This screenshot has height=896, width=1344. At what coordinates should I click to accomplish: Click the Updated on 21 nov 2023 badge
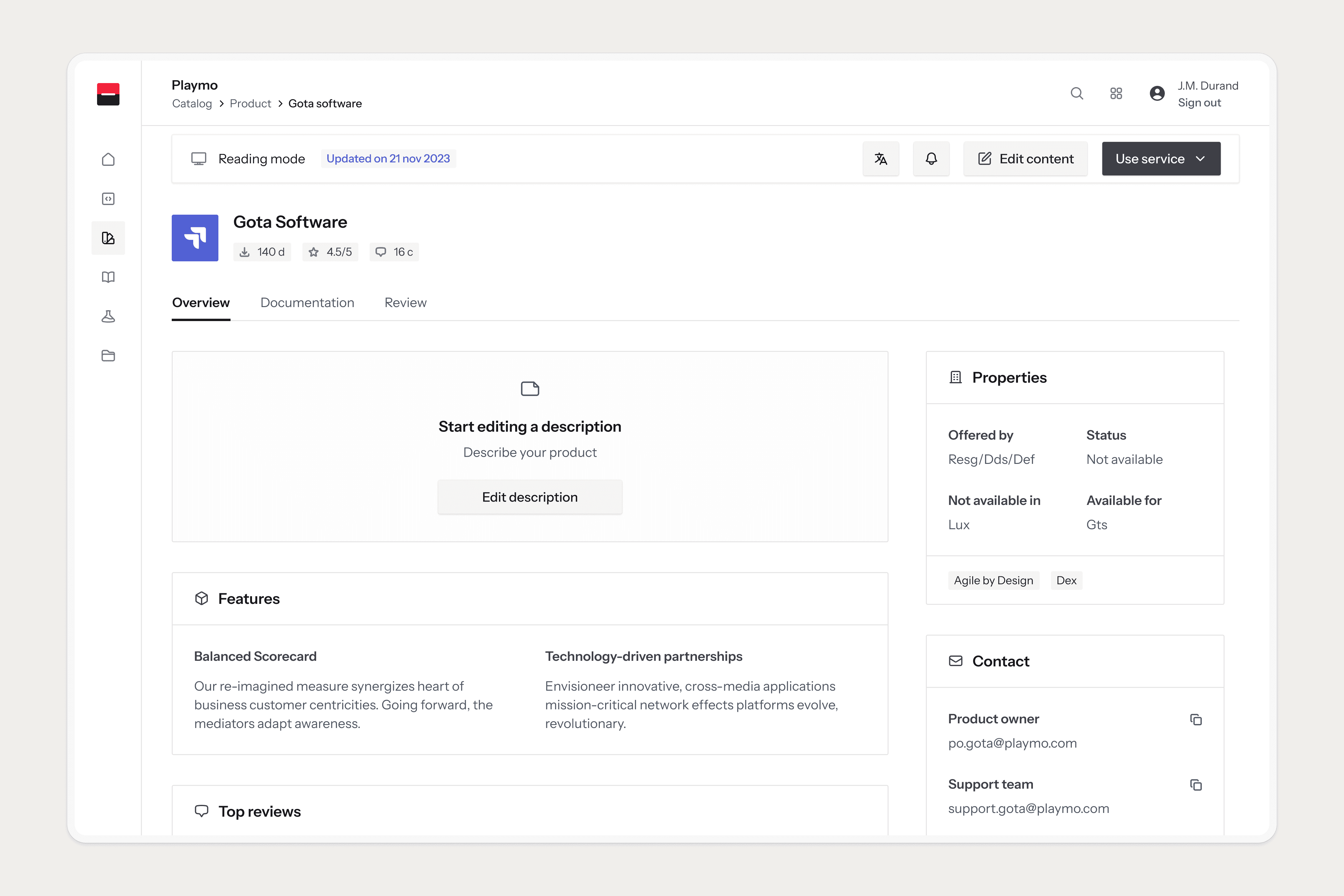click(388, 158)
